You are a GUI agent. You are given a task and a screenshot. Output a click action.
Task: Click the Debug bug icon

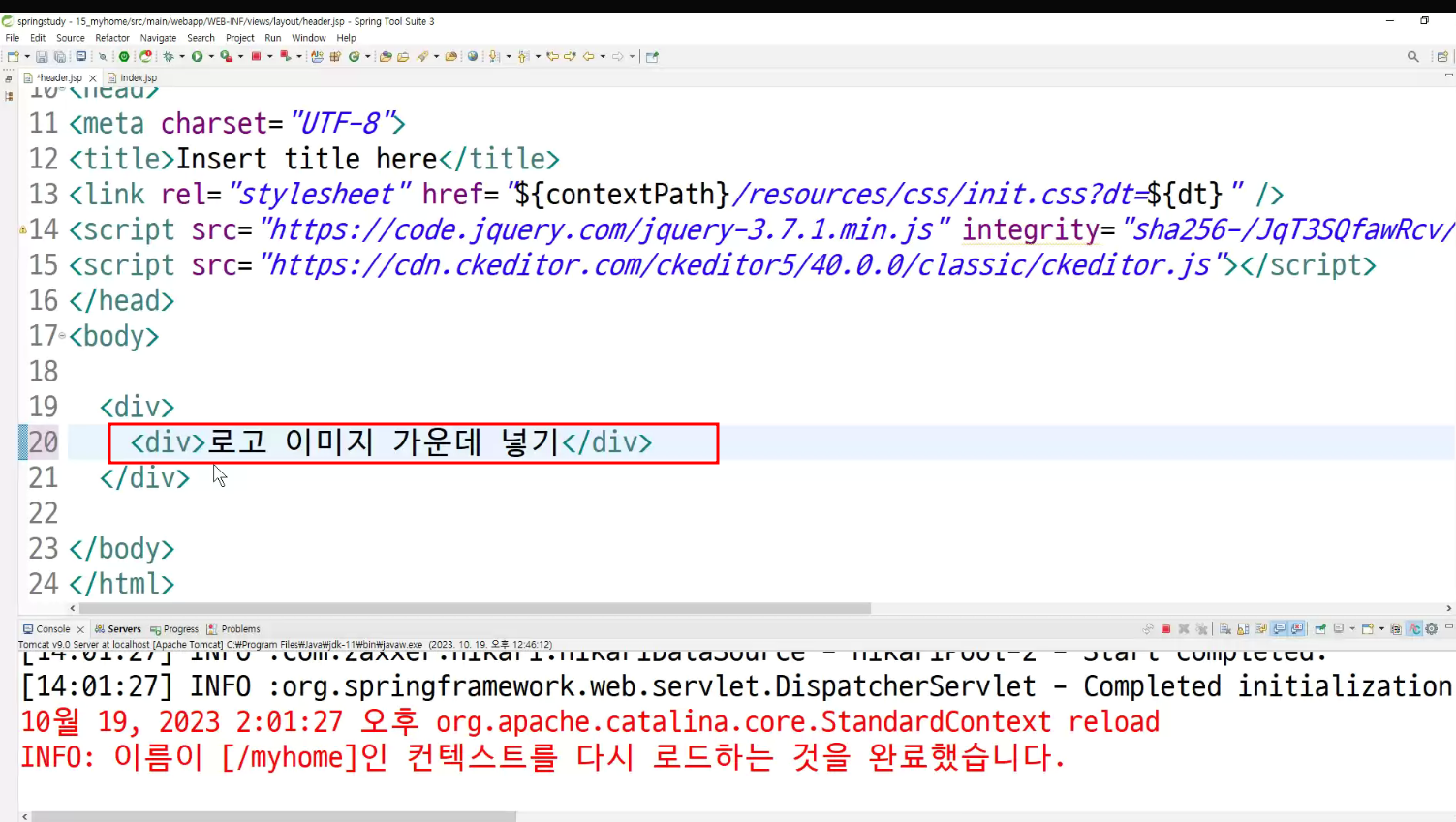point(169,57)
